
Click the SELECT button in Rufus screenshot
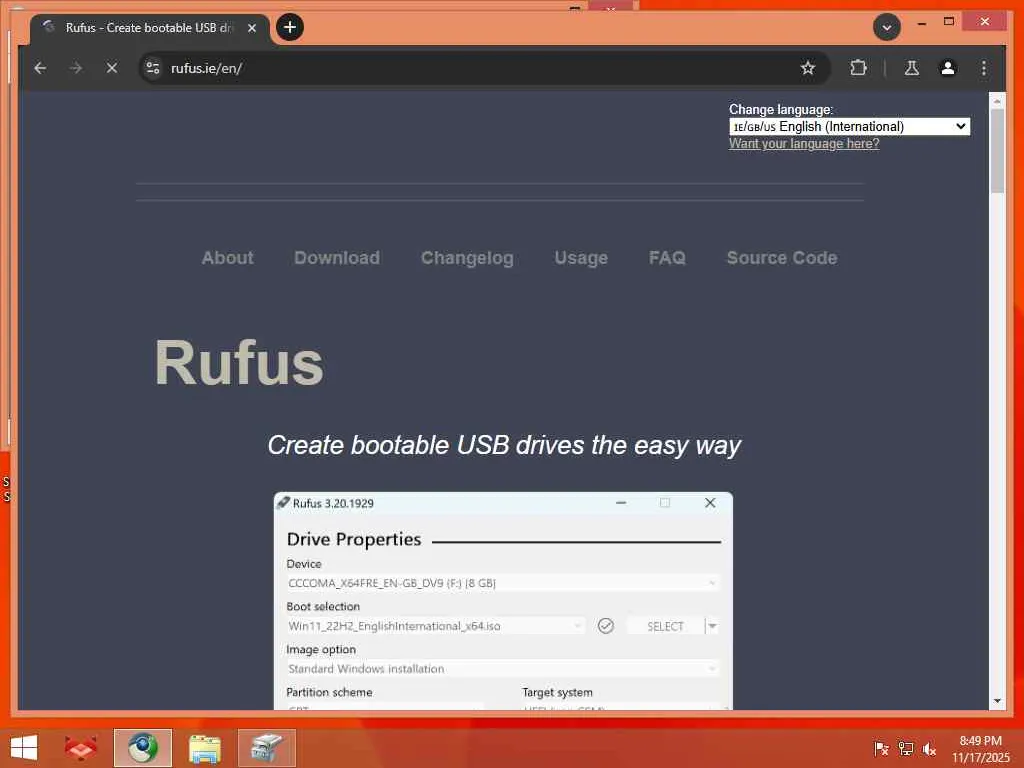point(665,626)
